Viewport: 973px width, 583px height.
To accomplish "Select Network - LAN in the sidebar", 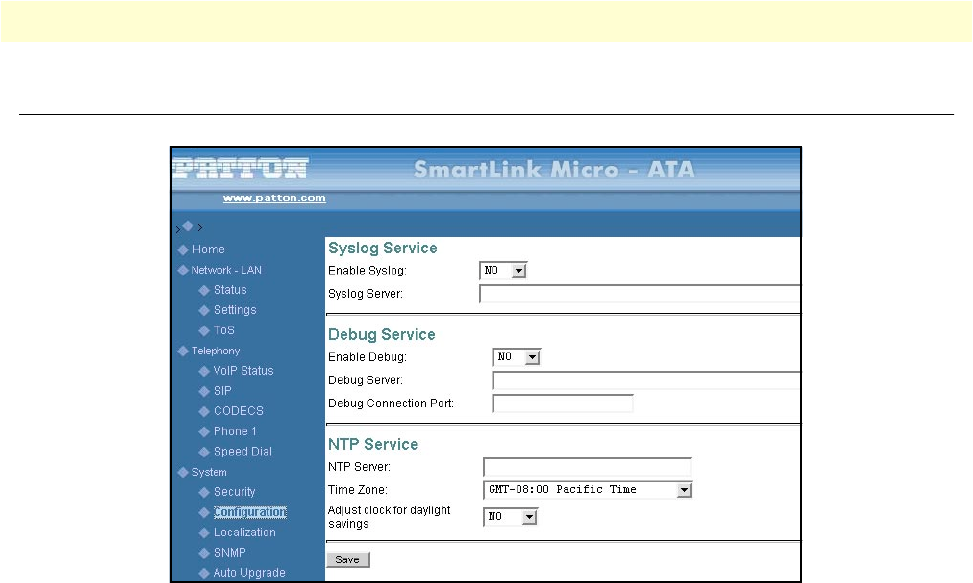I will coord(226,270).
